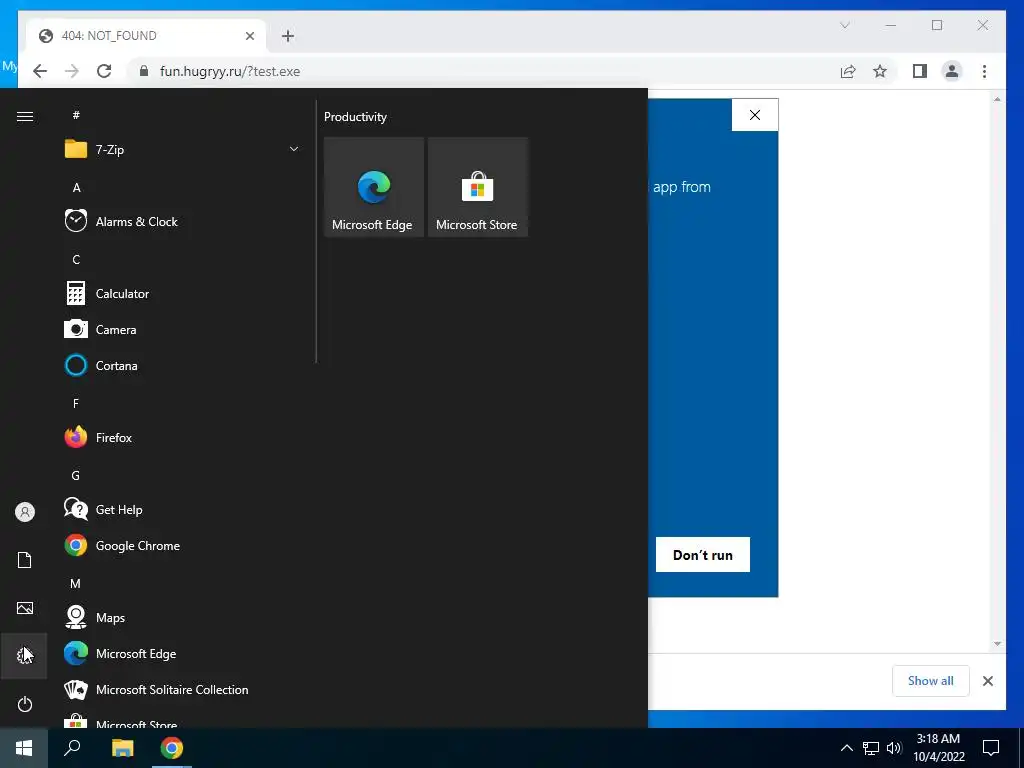Open Pictures shortcut in Start sidebar
The height and width of the screenshot is (768, 1024).
click(24, 608)
